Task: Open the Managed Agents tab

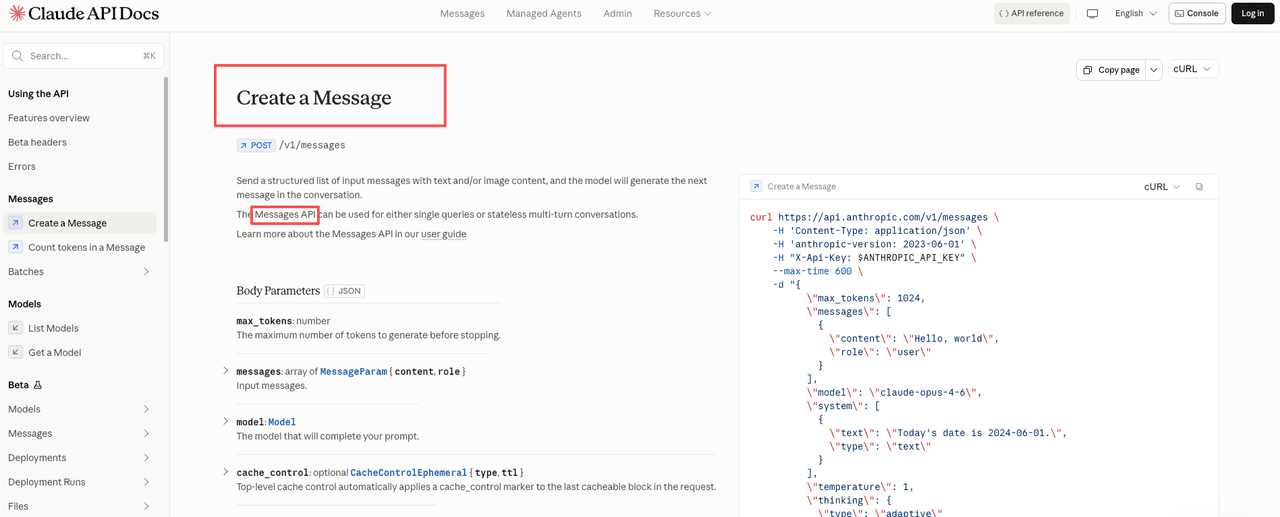Action: pos(544,14)
